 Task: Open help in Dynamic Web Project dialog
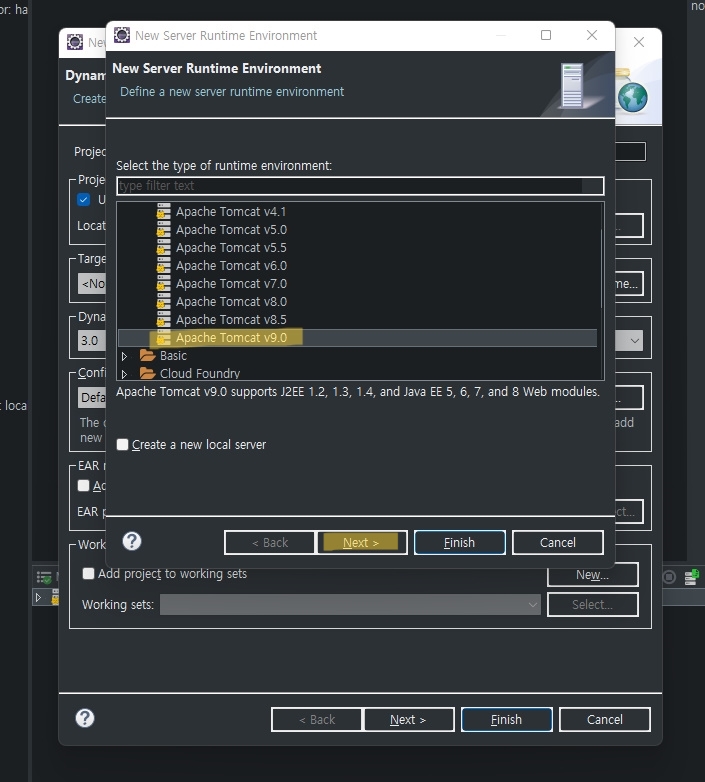point(85,718)
